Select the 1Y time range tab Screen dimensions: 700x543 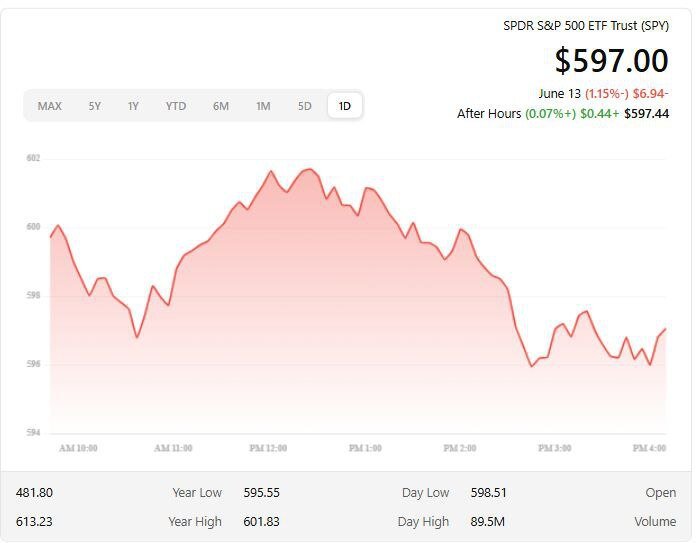click(x=133, y=106)
